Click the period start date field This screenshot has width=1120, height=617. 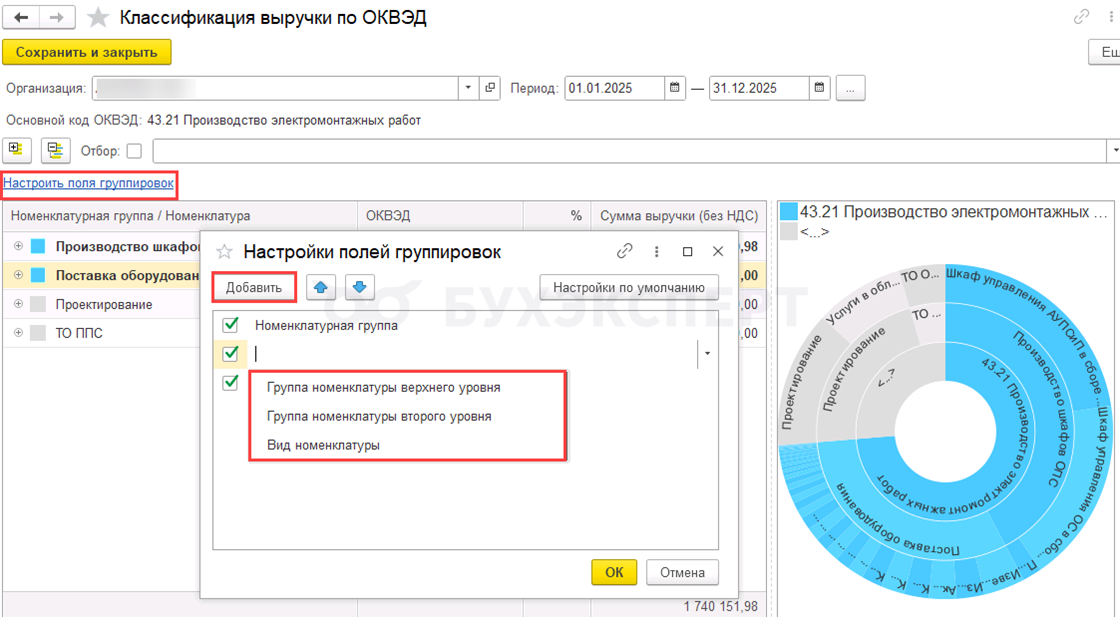click(x=613, y=88)
